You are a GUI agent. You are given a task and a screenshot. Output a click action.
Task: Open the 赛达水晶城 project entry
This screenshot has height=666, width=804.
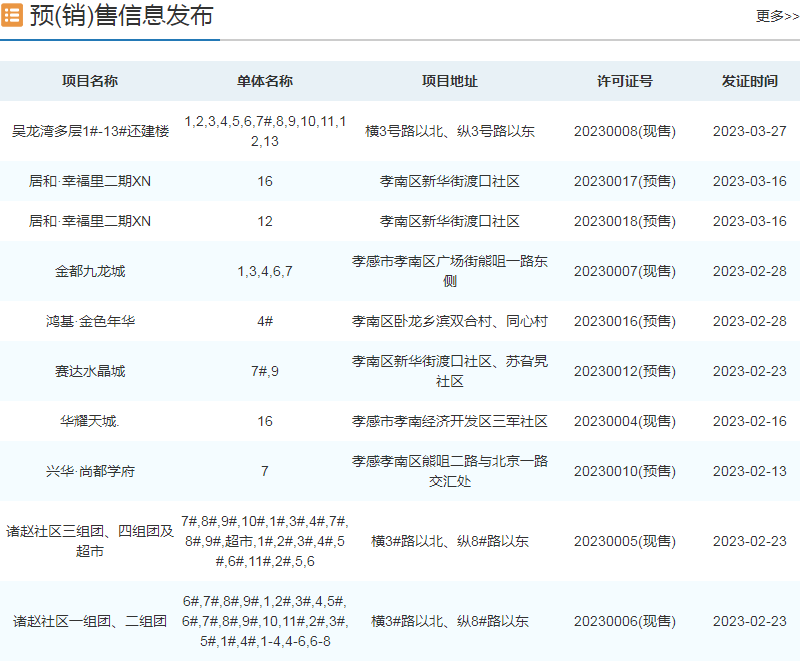point(90,371)
